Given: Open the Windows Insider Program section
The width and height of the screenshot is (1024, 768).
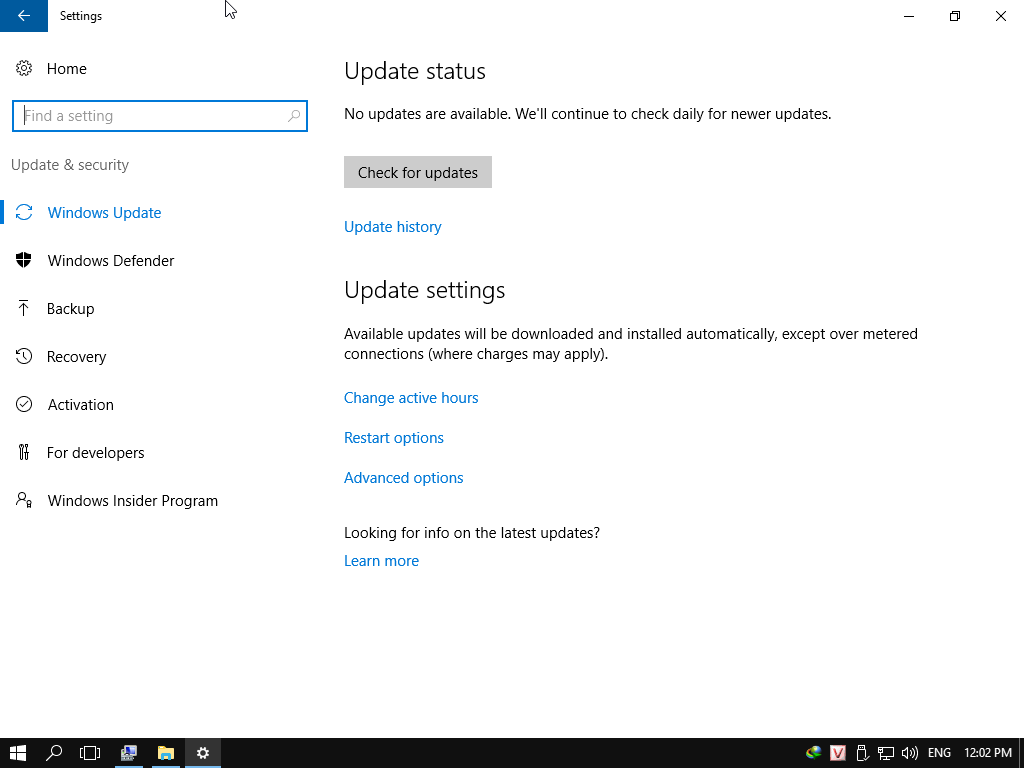Looking at the screenshot, I should pyautogui.click(x=133, y=500).
